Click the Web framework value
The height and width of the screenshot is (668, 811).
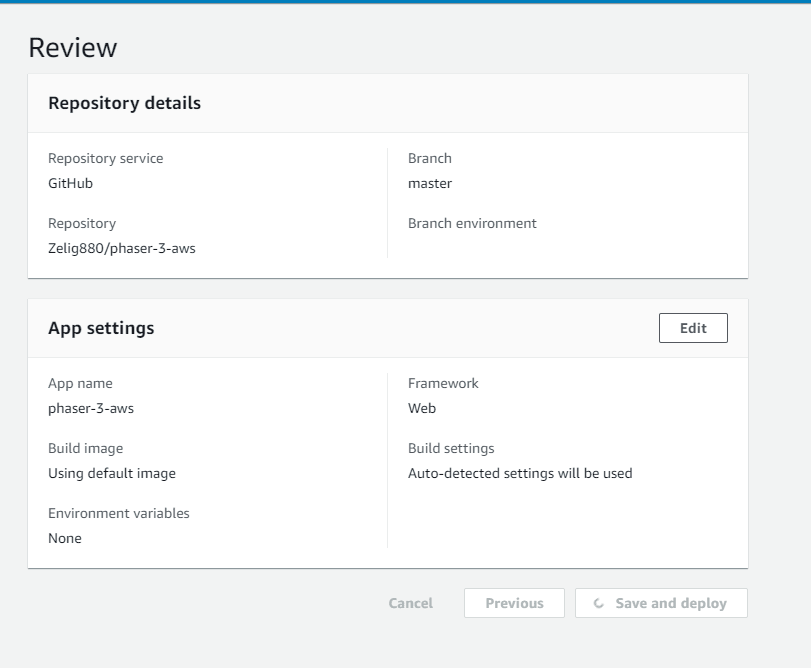[422, 408]
